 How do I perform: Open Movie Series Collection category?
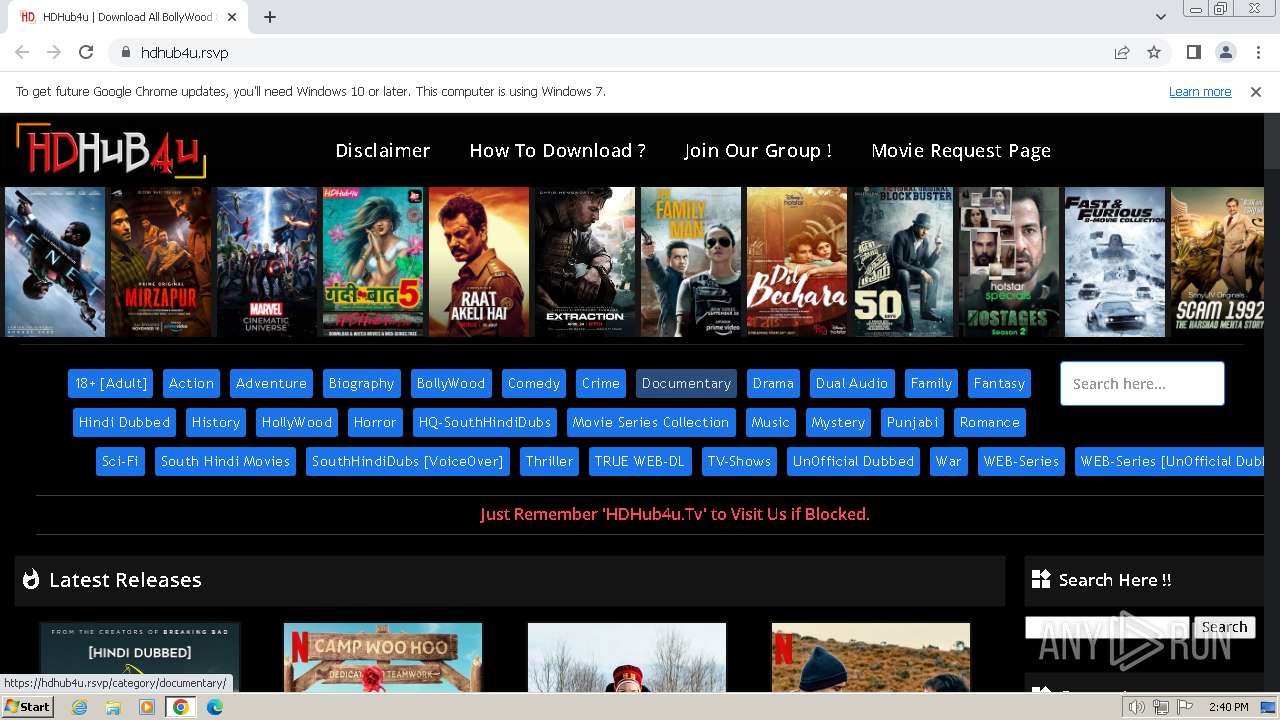651,423
